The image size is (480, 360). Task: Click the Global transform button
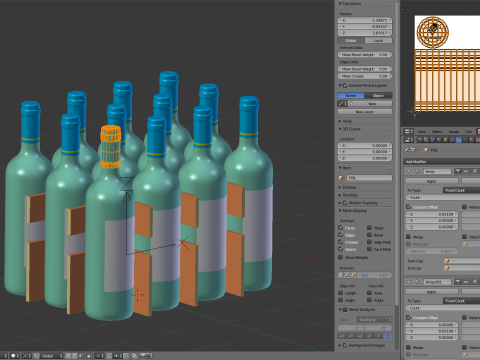(351, 40)
